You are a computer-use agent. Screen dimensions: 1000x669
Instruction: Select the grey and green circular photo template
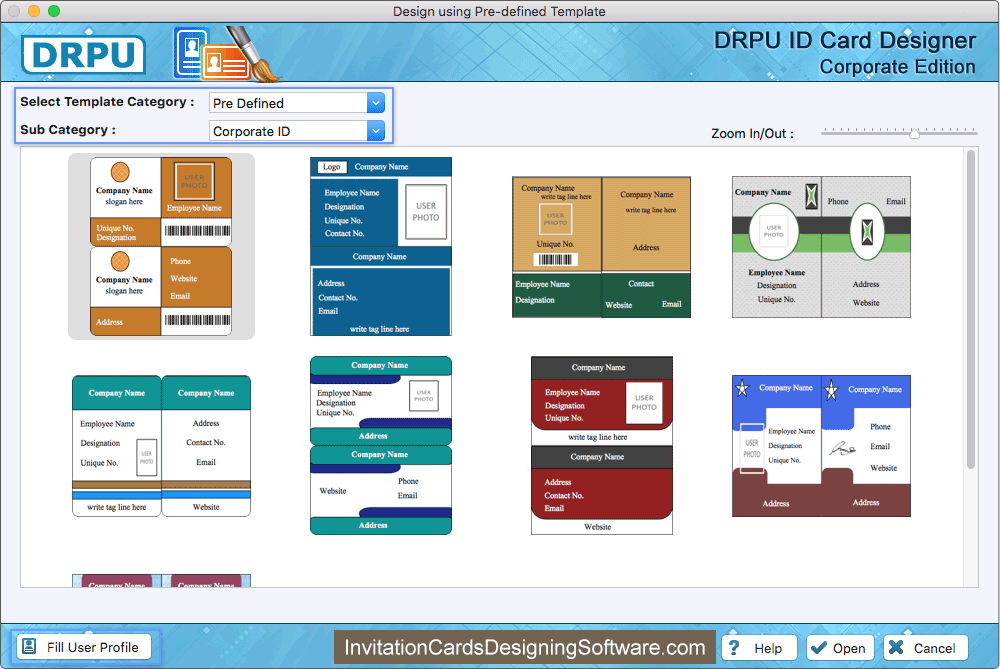(x=821, y=247)
